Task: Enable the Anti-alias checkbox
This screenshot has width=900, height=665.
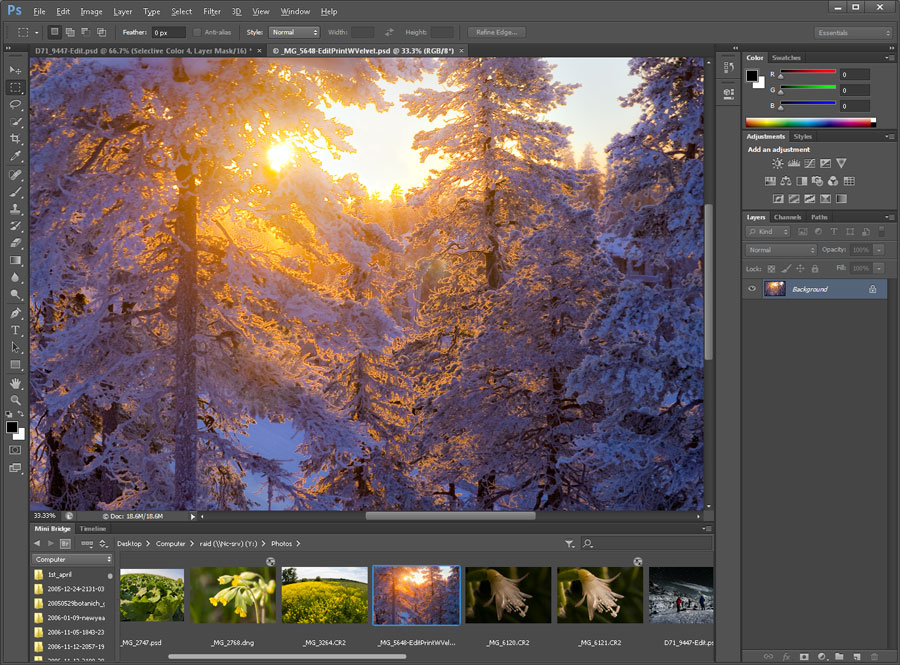Action: 198,32
